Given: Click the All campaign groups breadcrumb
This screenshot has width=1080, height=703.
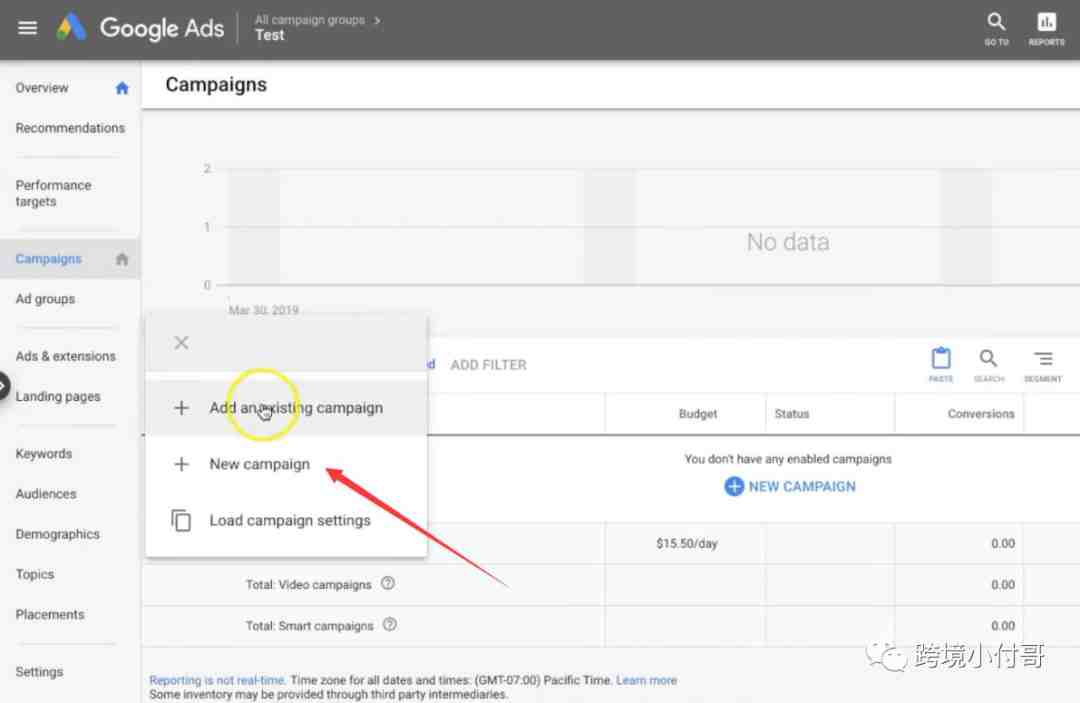Looking at the screenshot, I should (309, 20).
